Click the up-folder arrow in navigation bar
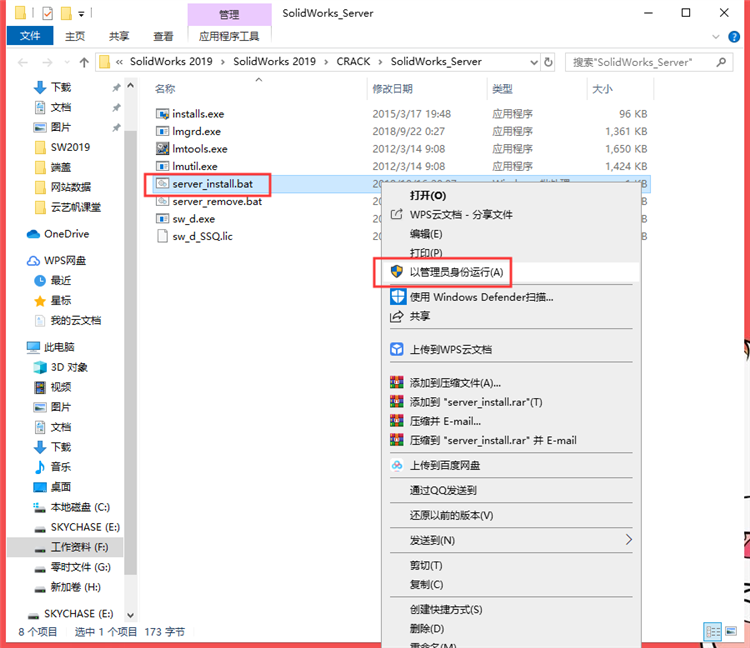 coord(84,62)
